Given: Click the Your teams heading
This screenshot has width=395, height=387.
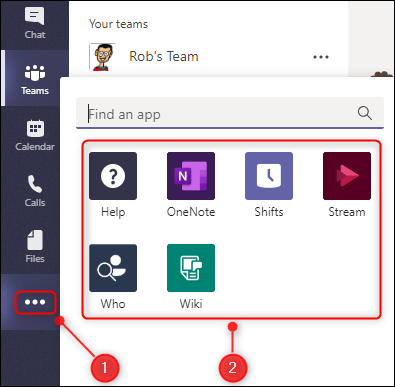Looking at the screenshot, I should click(118, 24).
